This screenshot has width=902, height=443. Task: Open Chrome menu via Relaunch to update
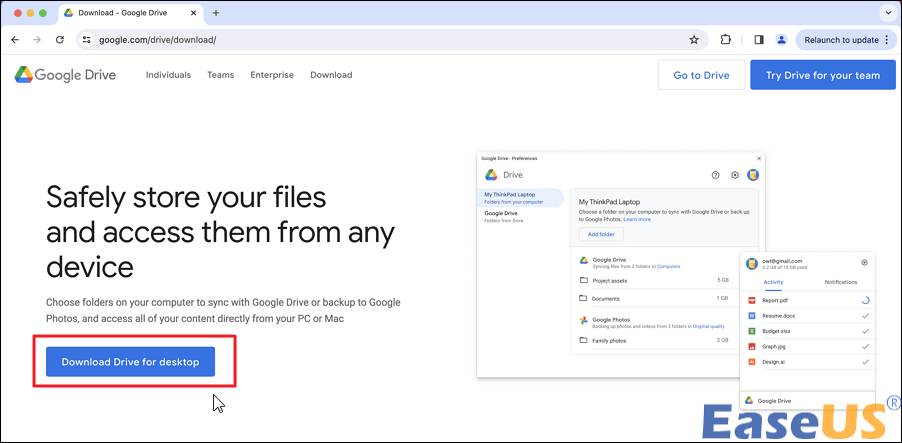coord(844,40)
